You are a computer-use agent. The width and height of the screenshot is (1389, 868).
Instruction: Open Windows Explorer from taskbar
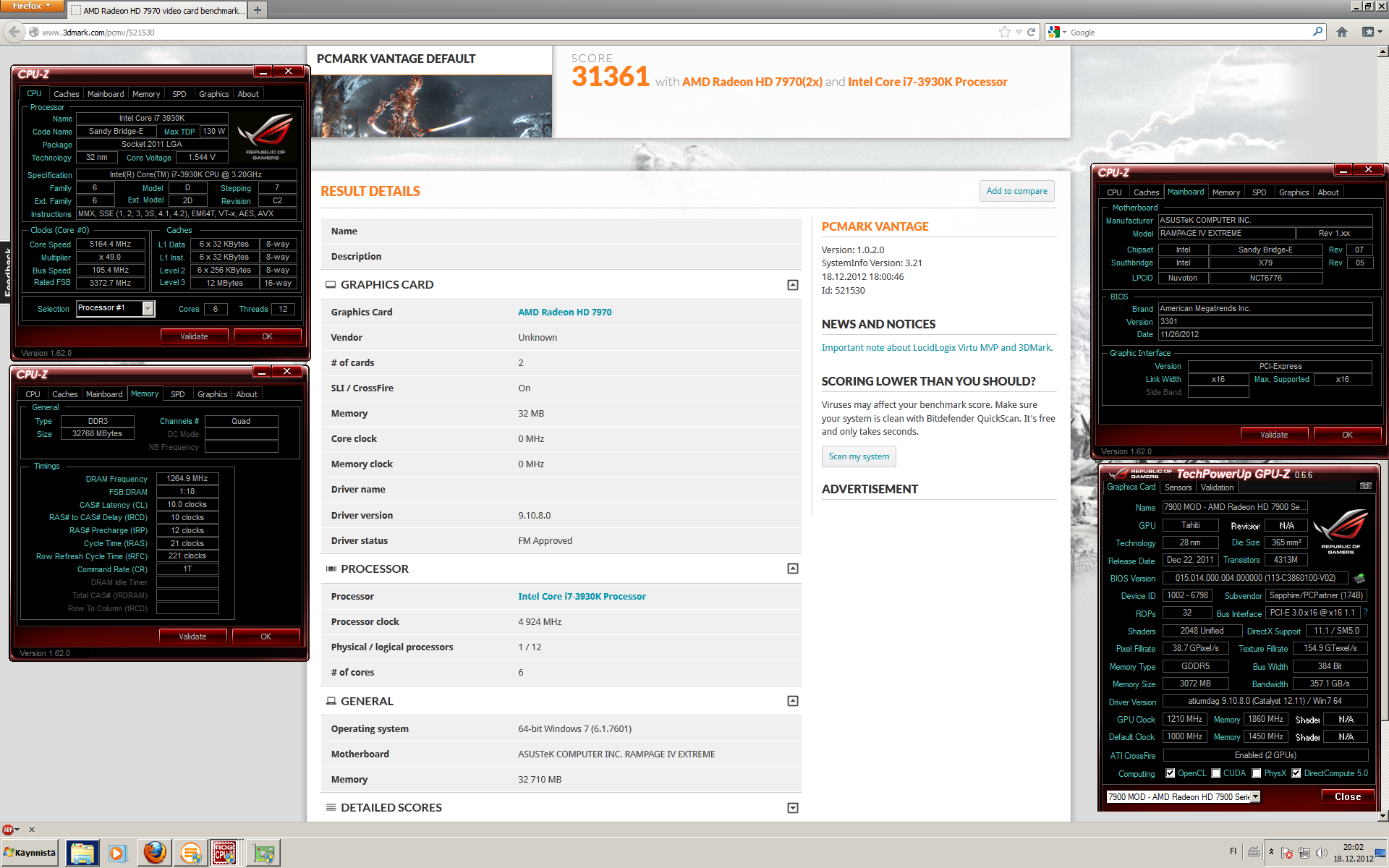82,853
